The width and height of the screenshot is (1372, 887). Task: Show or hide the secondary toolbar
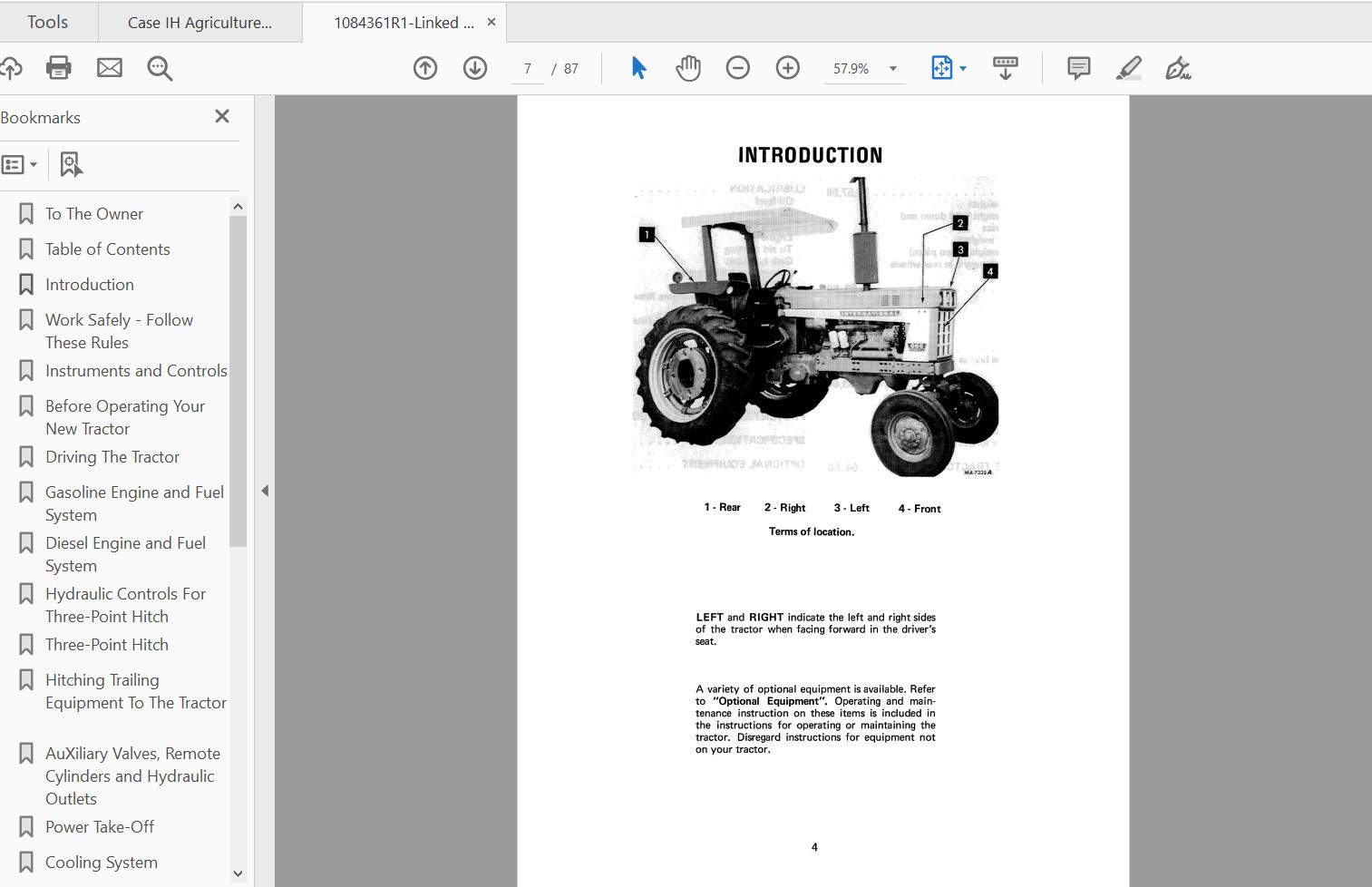click(1005, 68)
